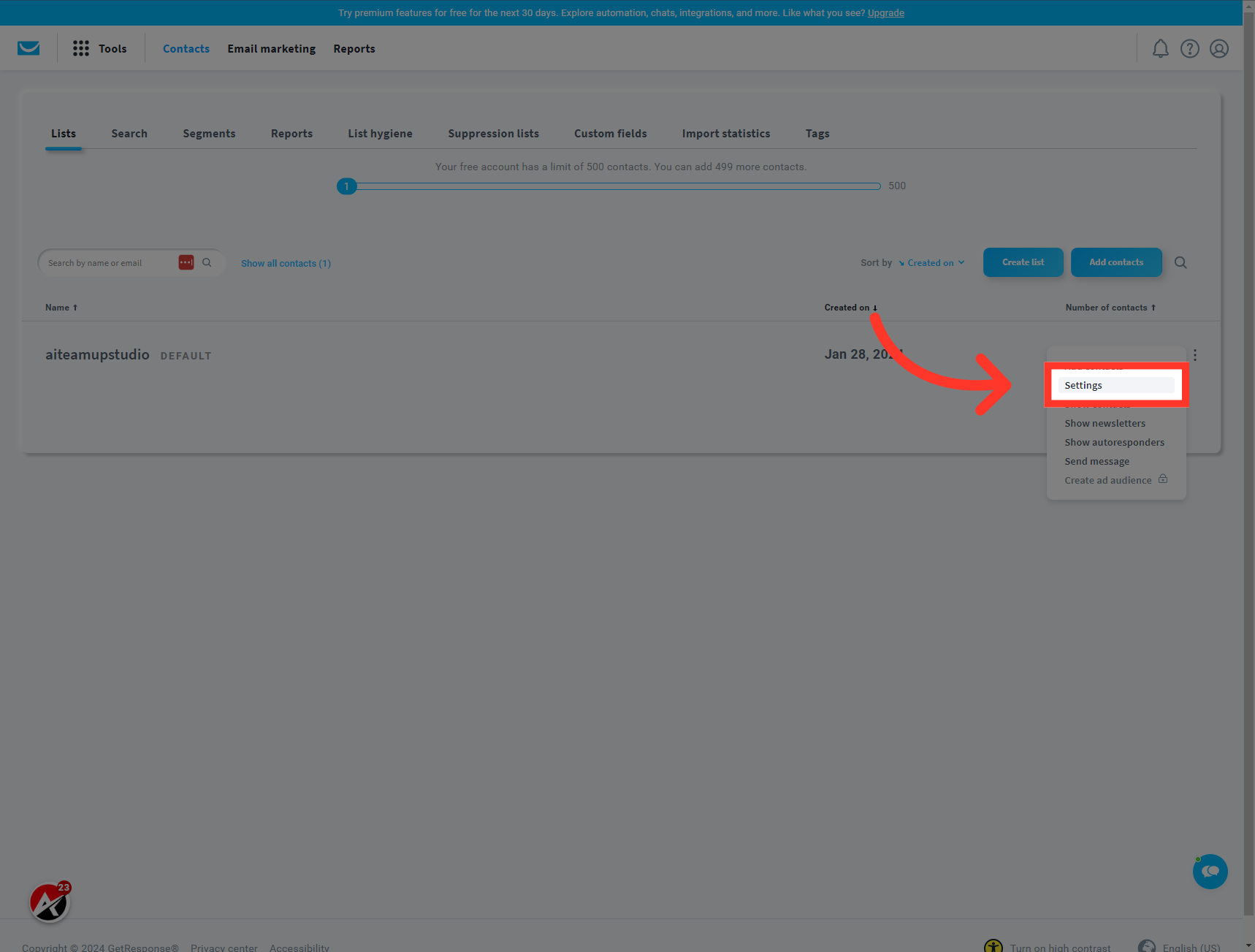Click the Create list button
The width and height of the screenshot is (1255, 952).
(1023, 262)
